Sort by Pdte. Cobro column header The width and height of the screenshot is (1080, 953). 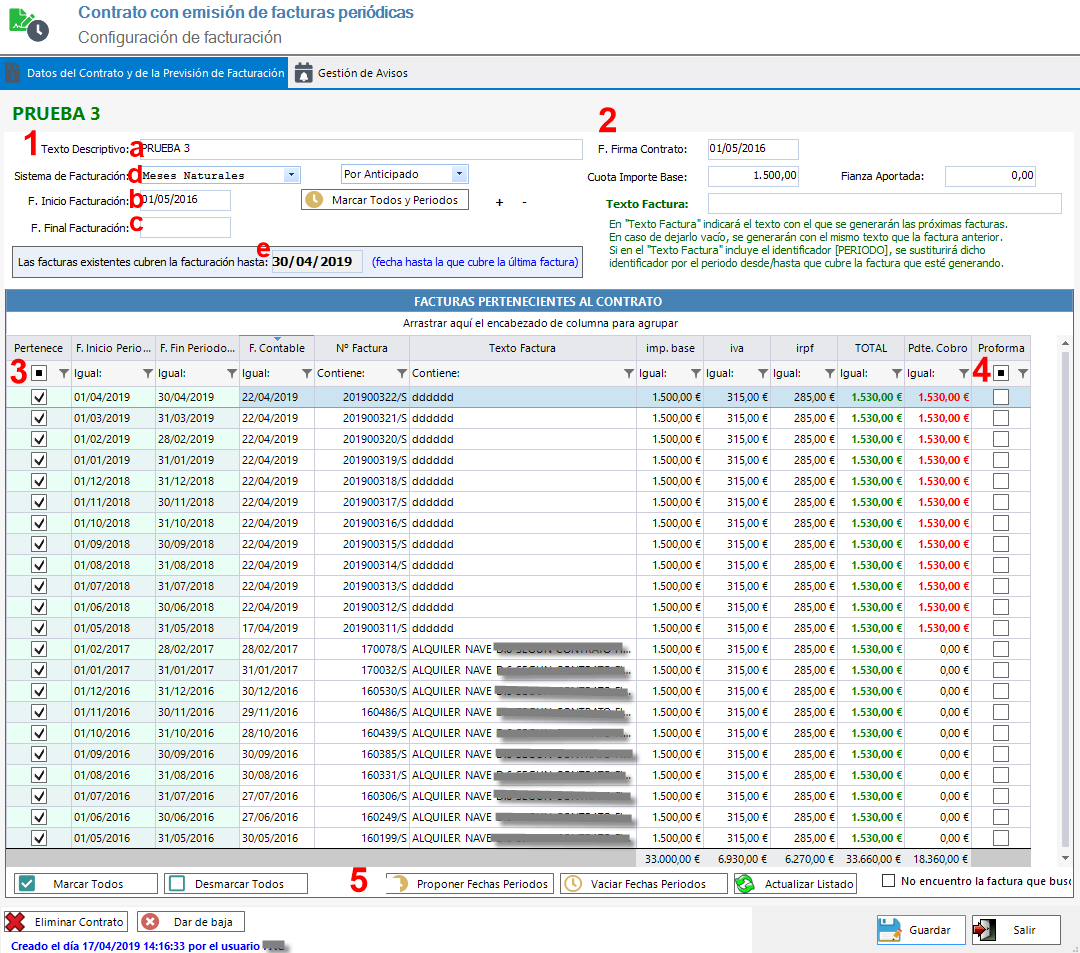pyautogui.click(x=937, y=348)
